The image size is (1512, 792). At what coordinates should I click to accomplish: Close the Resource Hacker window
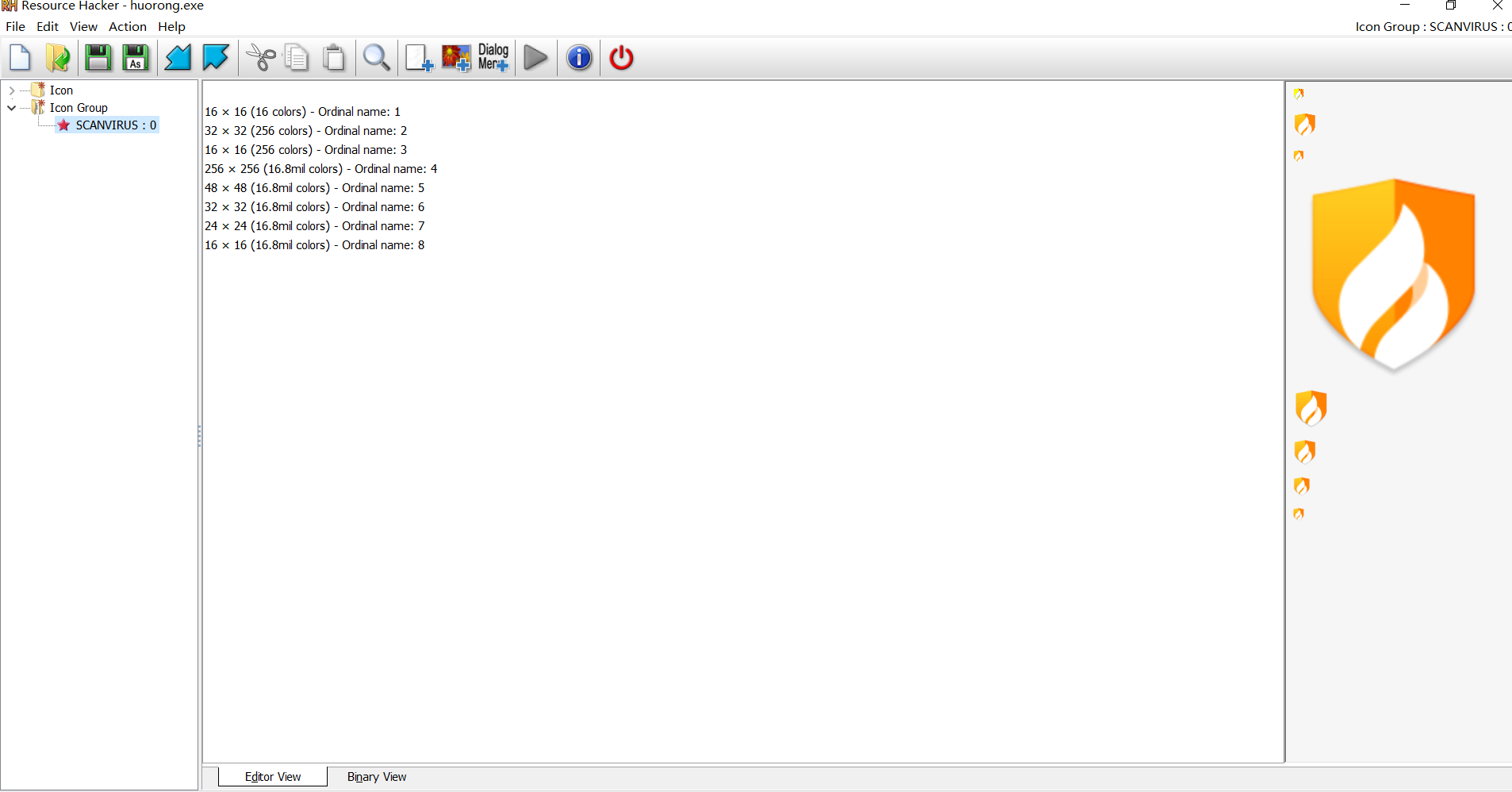click(x=1497, y=6)
